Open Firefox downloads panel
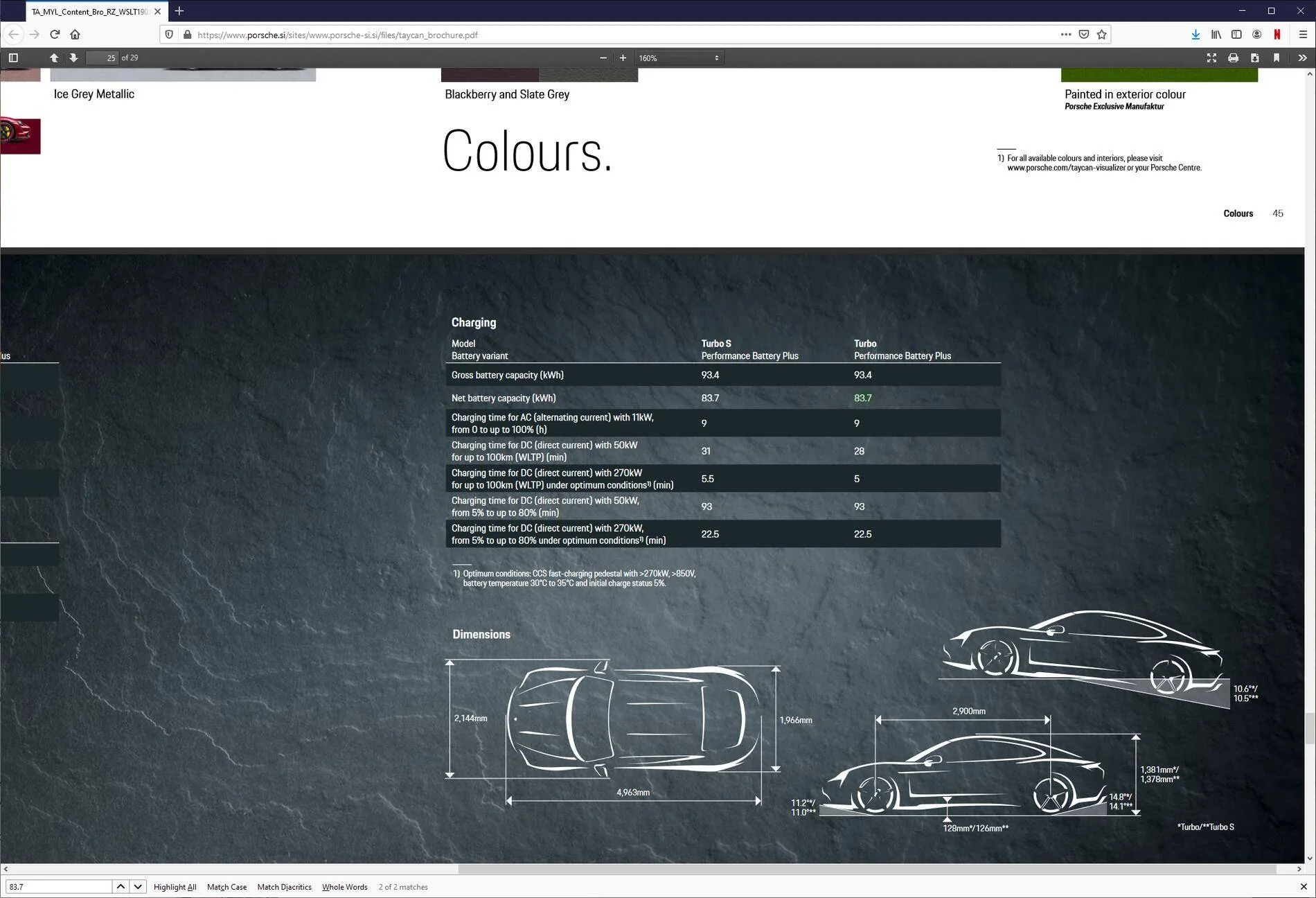Viewport: 1316px width, 898px height. [x=1195, y=34]
